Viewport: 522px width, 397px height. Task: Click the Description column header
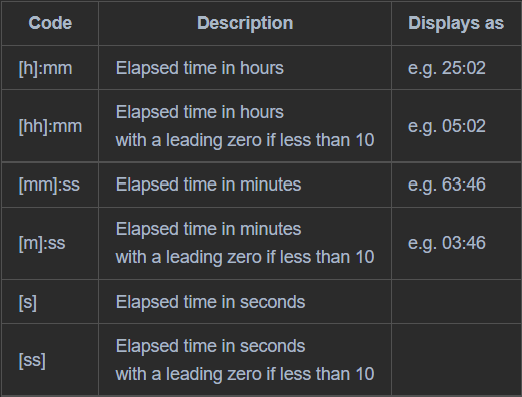click(245, 23)
